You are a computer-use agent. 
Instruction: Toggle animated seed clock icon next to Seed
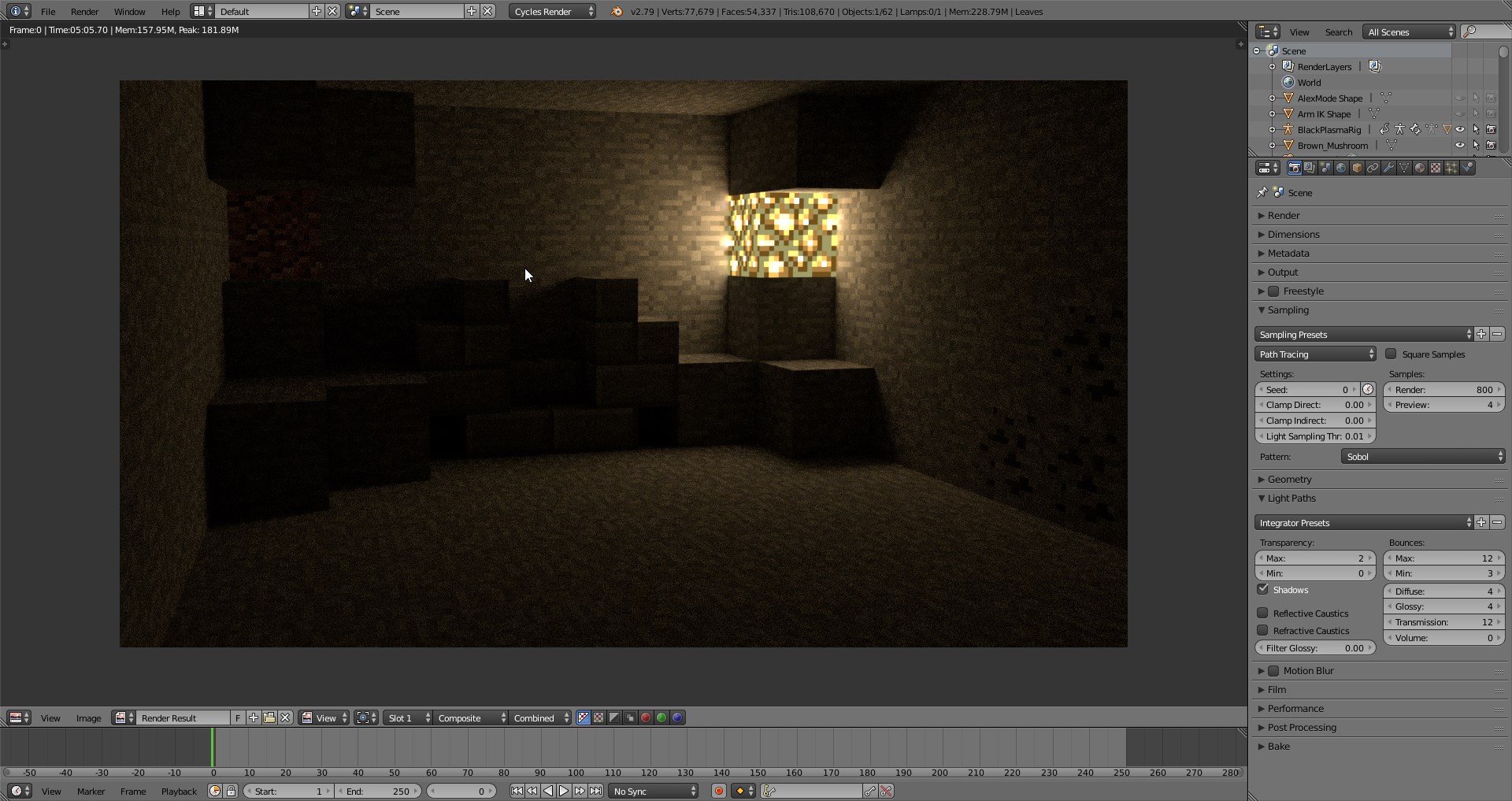tap(1368, 389)
